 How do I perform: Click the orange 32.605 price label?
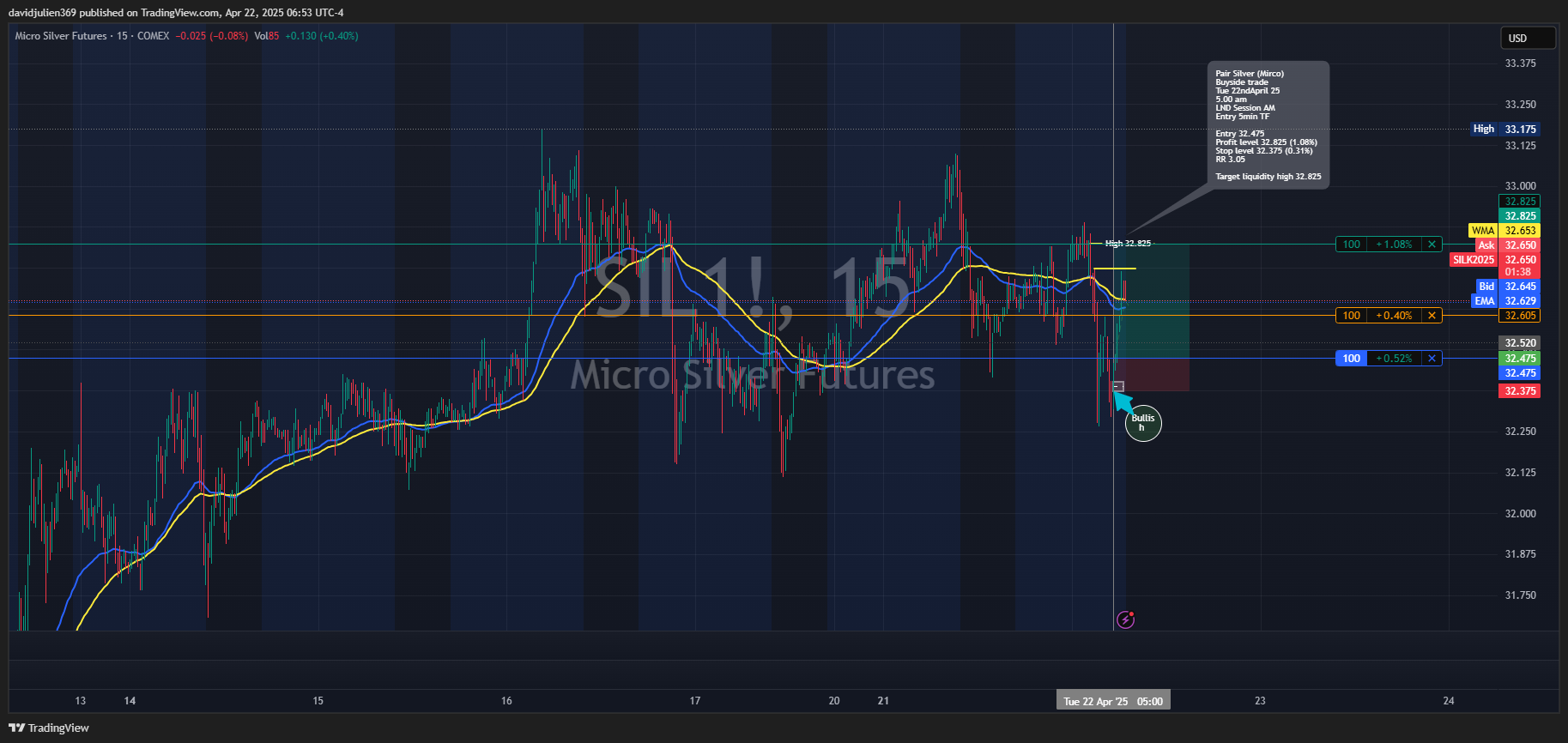[x=1520, y=316]
